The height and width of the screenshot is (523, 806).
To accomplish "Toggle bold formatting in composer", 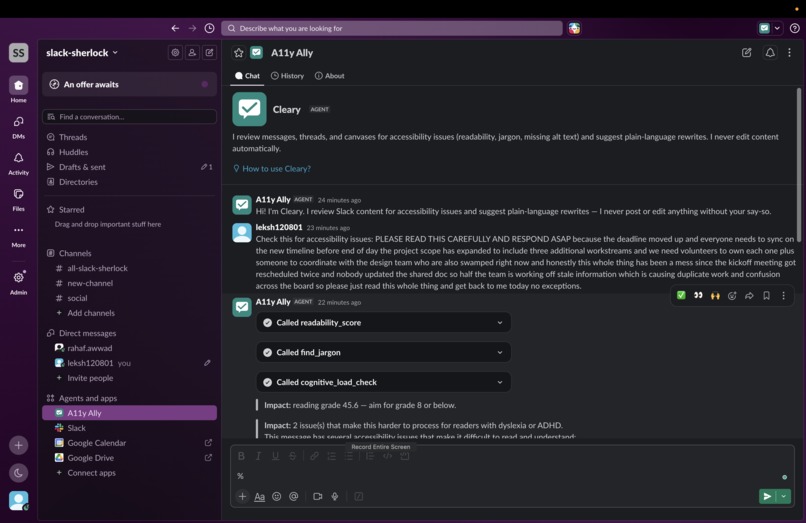I will pyautogui.click(x=241, y=456).
